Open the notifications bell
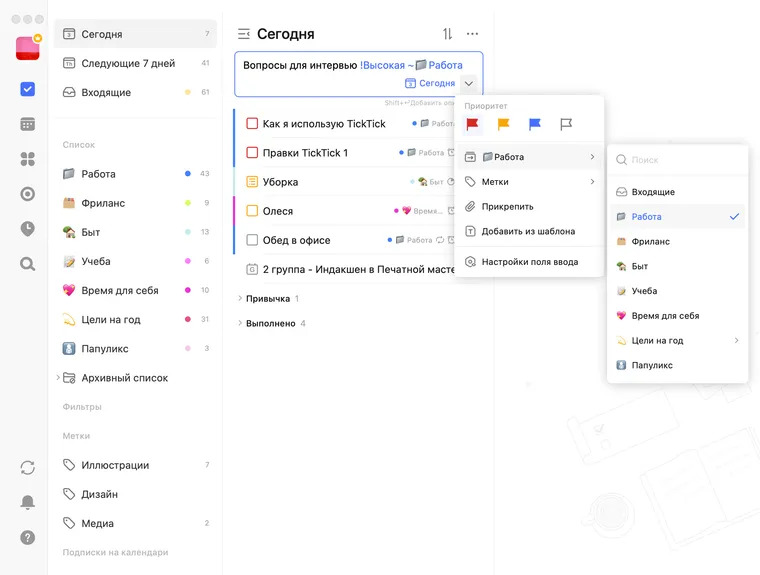 [27, 502]
